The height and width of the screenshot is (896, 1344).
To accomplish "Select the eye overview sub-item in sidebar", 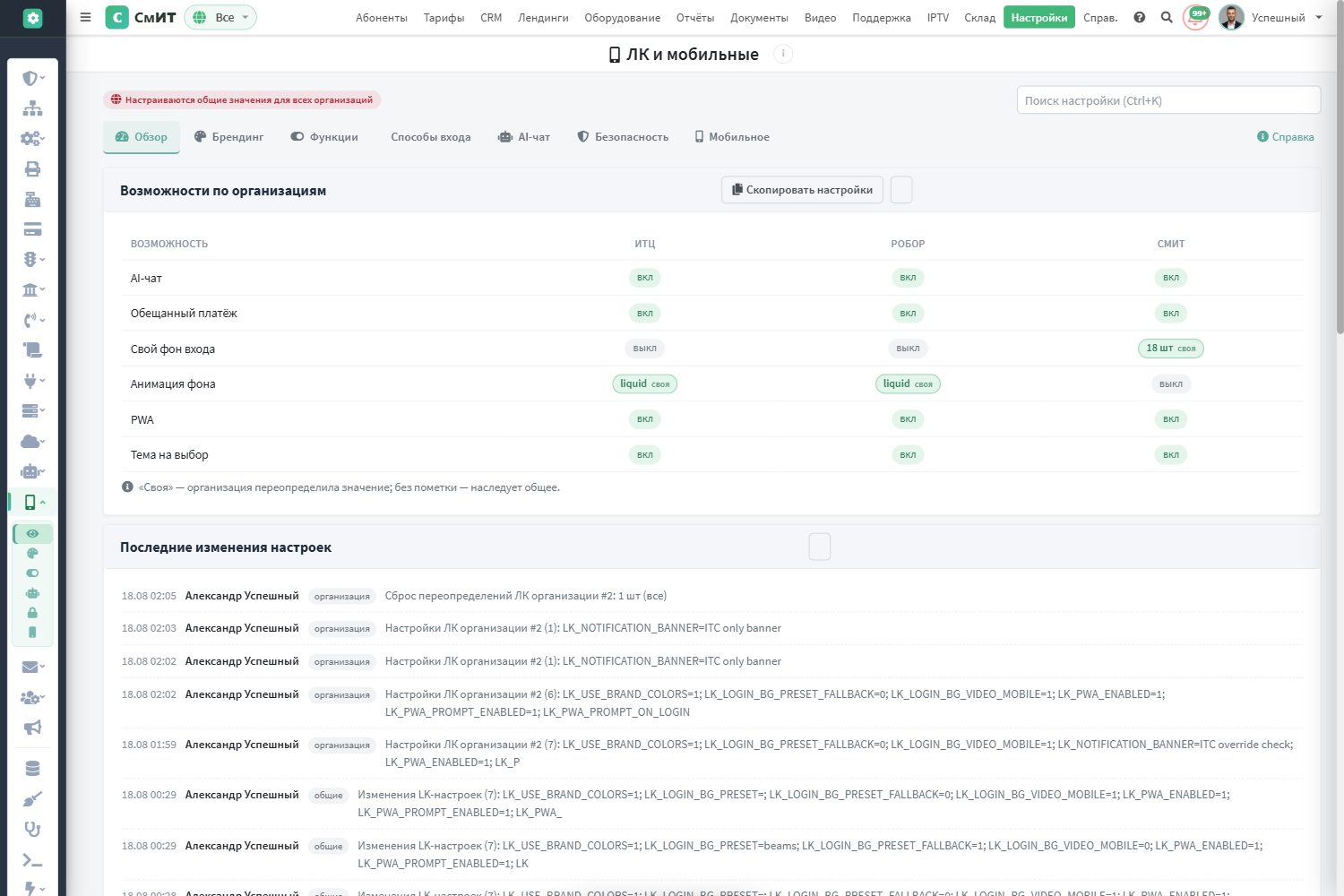I will [x=32, y=534].
